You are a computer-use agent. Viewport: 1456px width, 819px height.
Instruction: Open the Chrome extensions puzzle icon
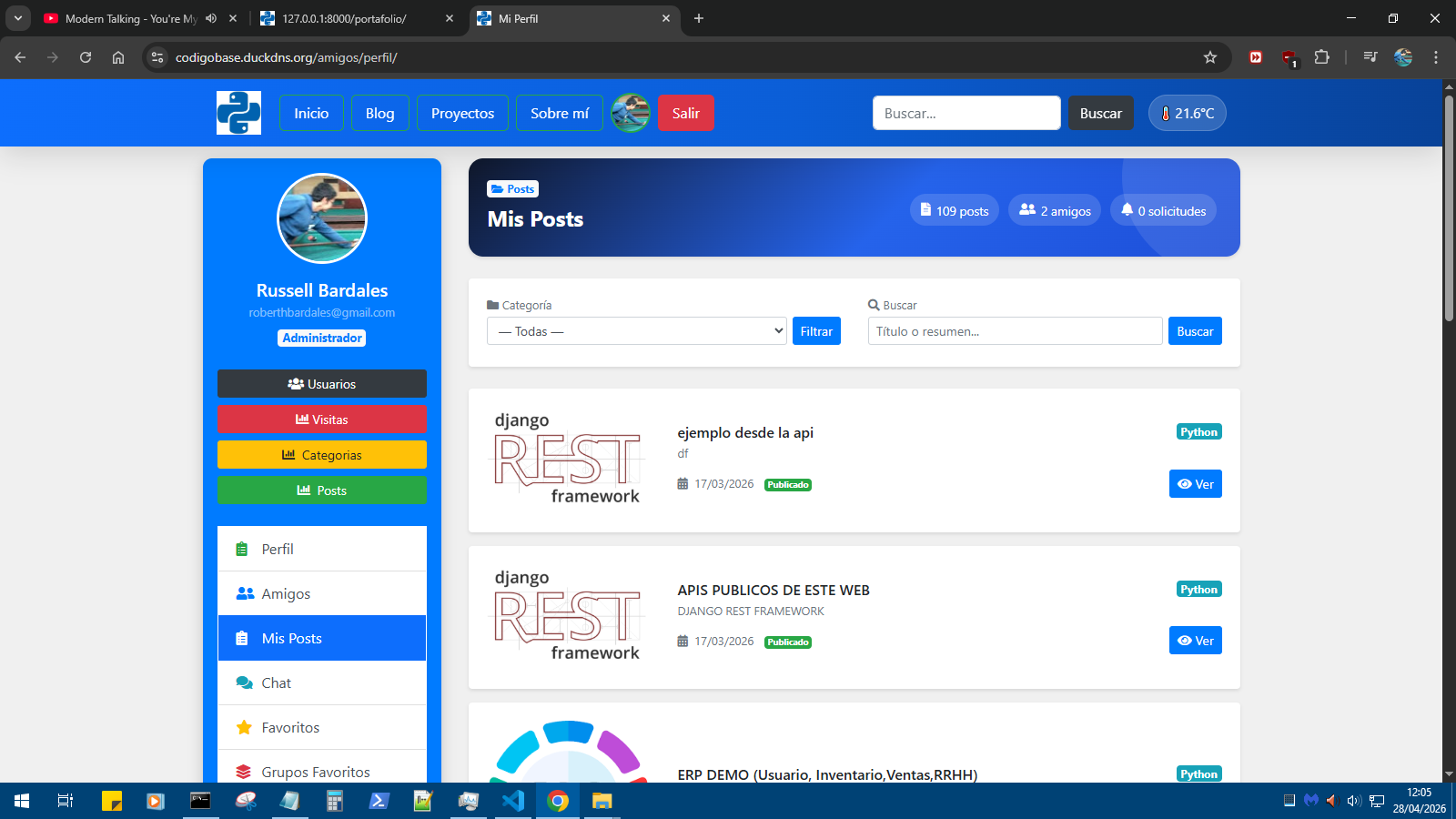[x=1322, y=57]
